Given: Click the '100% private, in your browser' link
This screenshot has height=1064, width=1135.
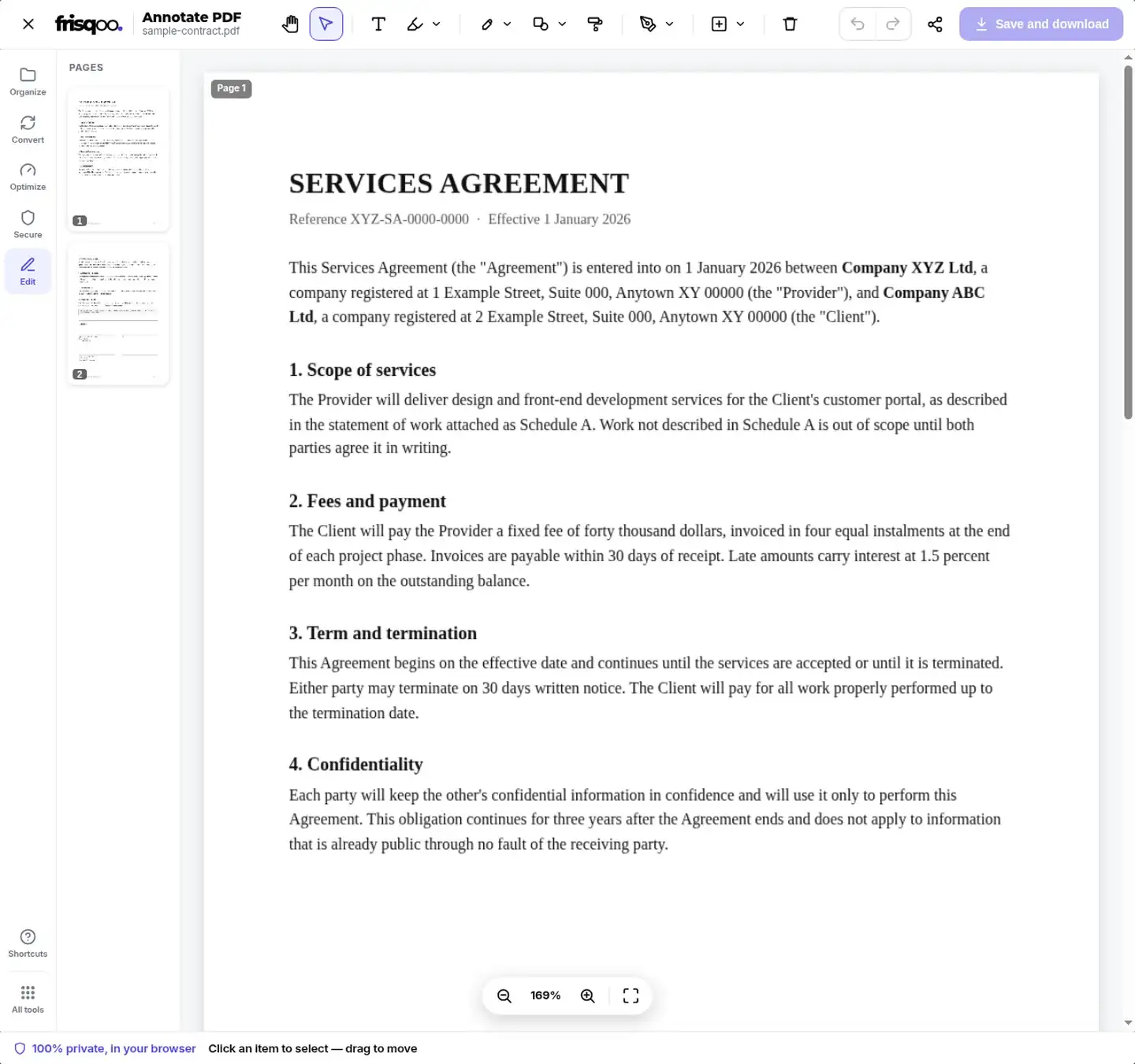Looking at the screenshot, I should coord(106,1049).
